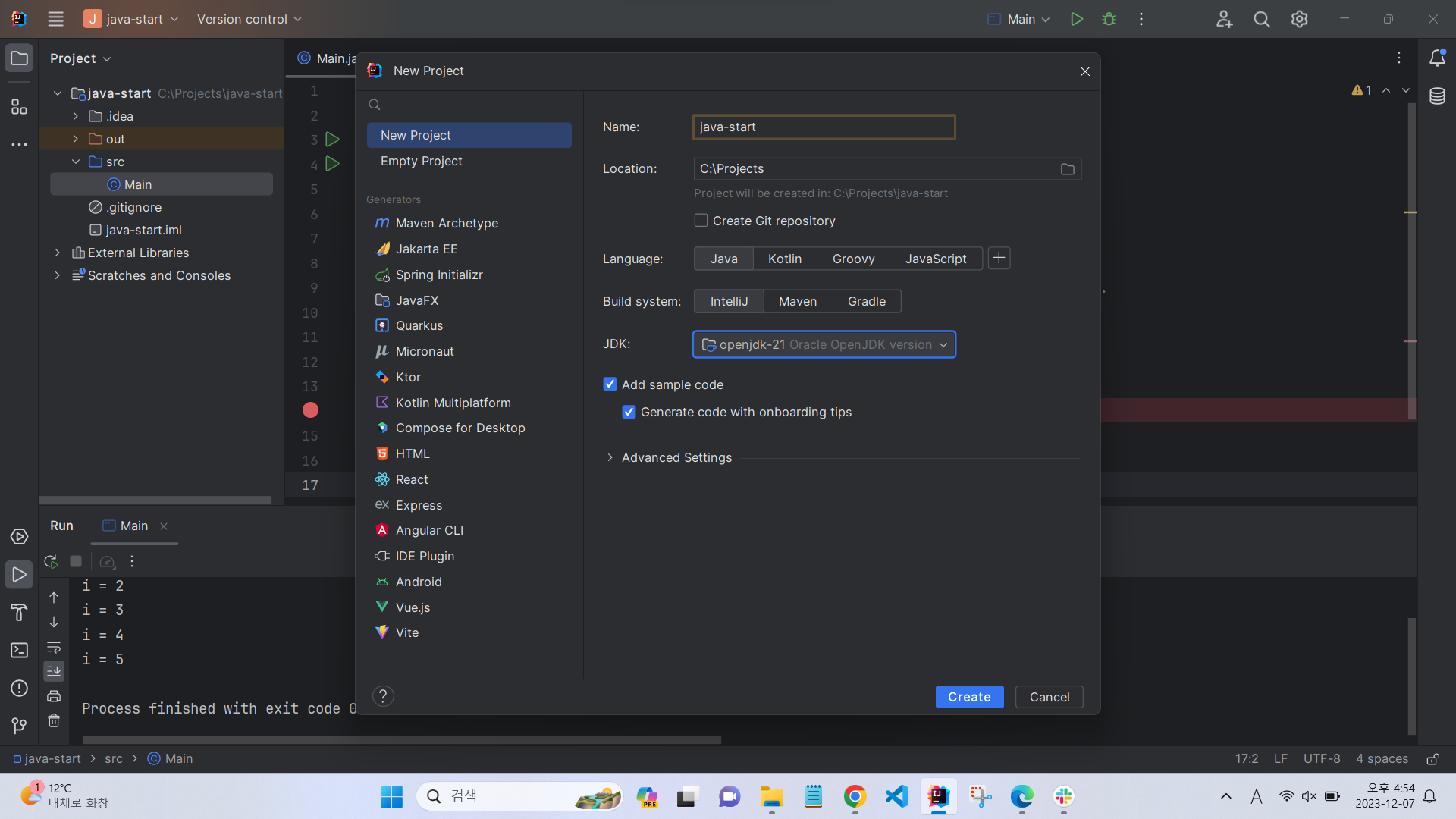The width and height of the screenshot is (1456, 819).
Task: Click the Build hammer icon in sidebar
Action: pos(19,612)
